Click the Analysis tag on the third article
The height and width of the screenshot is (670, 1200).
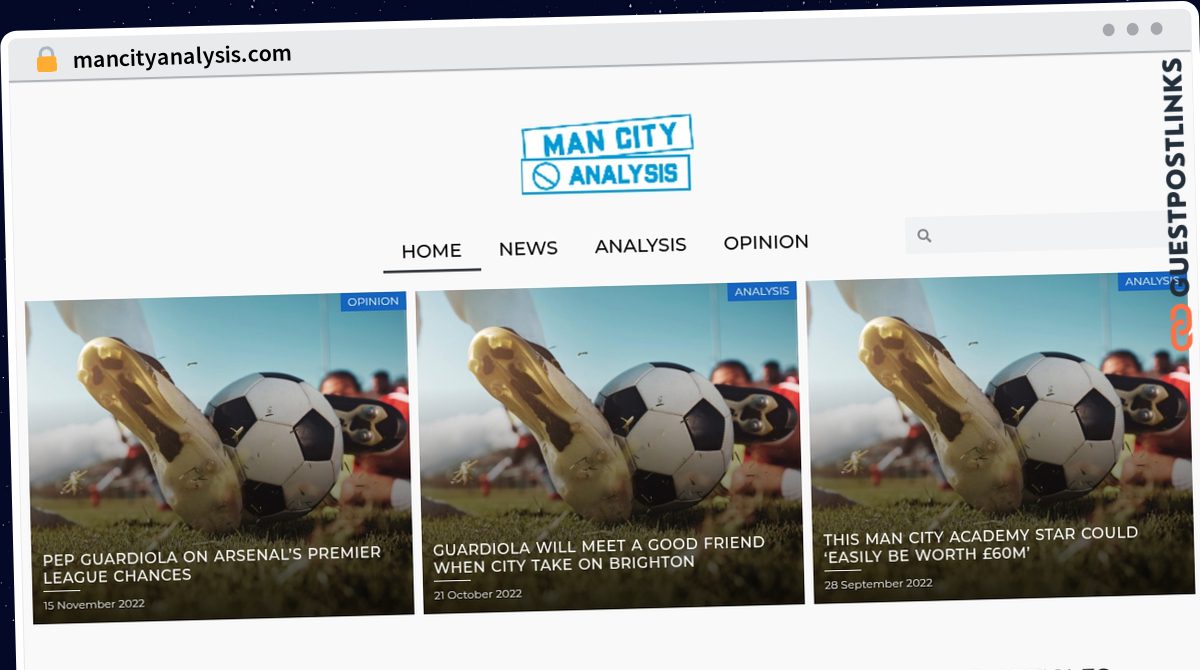[x=1150, y=281]
